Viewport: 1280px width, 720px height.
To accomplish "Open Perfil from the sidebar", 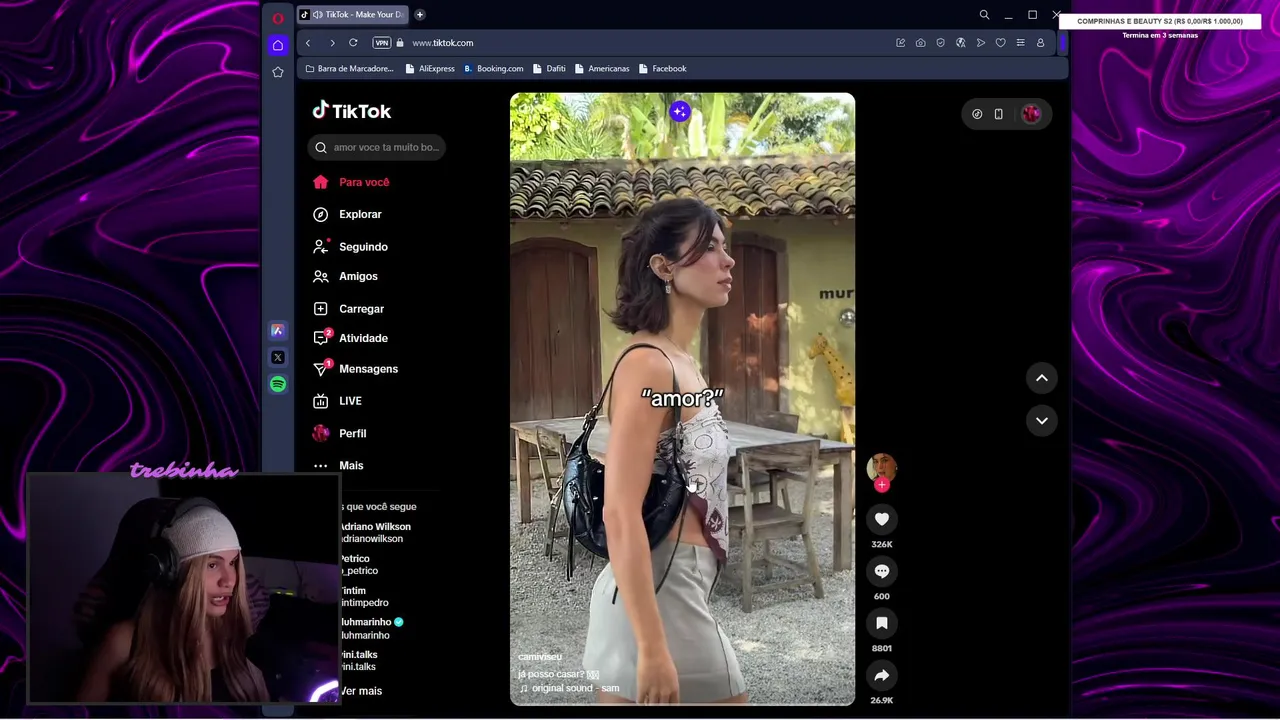I will (x=352, y=433).
